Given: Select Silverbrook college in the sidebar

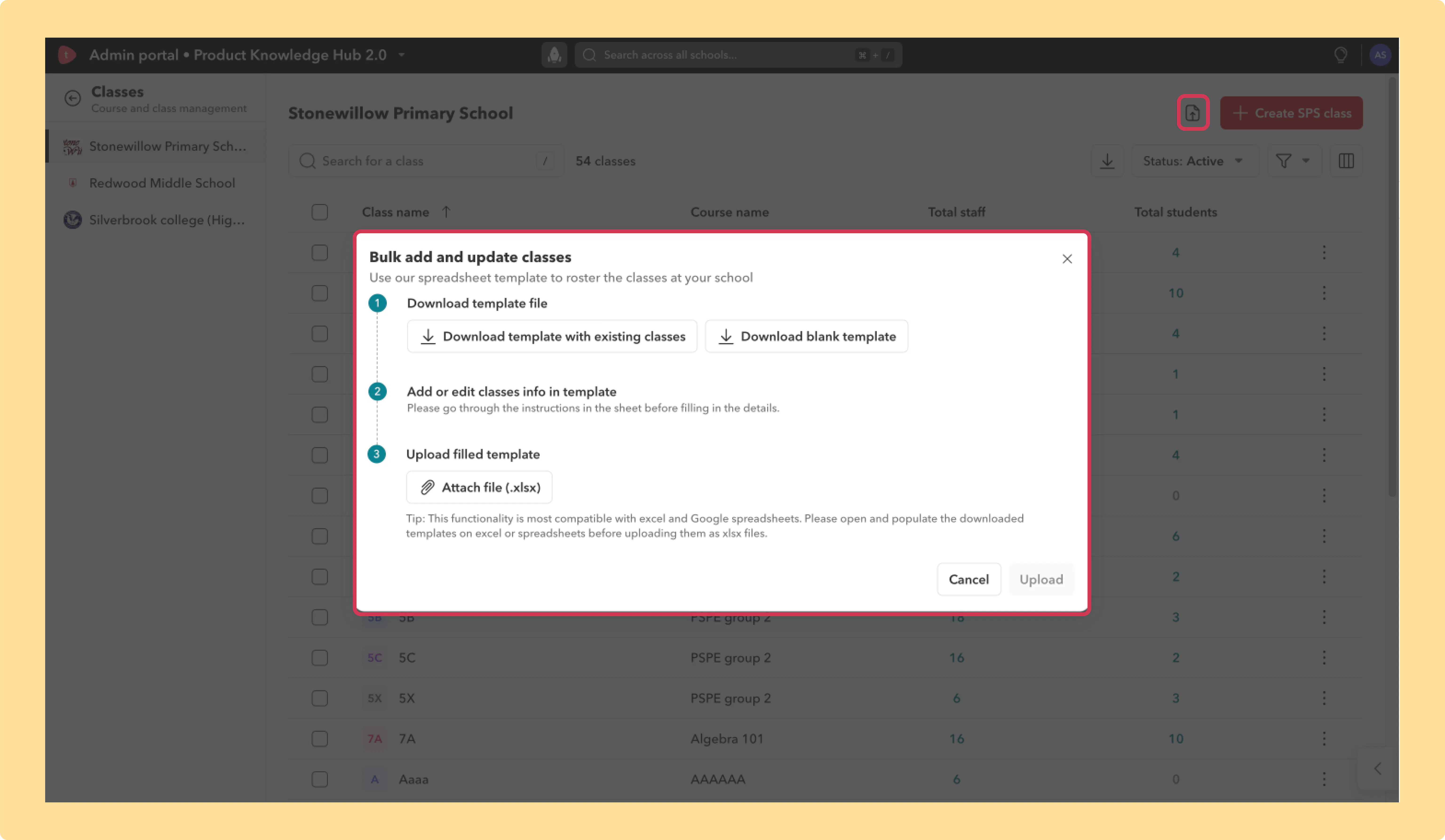Looking at the screenshot, I should 156,220.
